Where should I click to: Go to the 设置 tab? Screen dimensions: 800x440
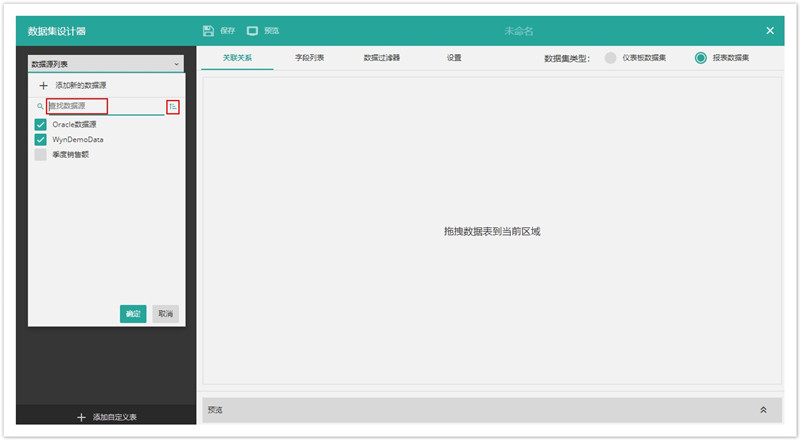pyautogui.click(x=454, y=58)
